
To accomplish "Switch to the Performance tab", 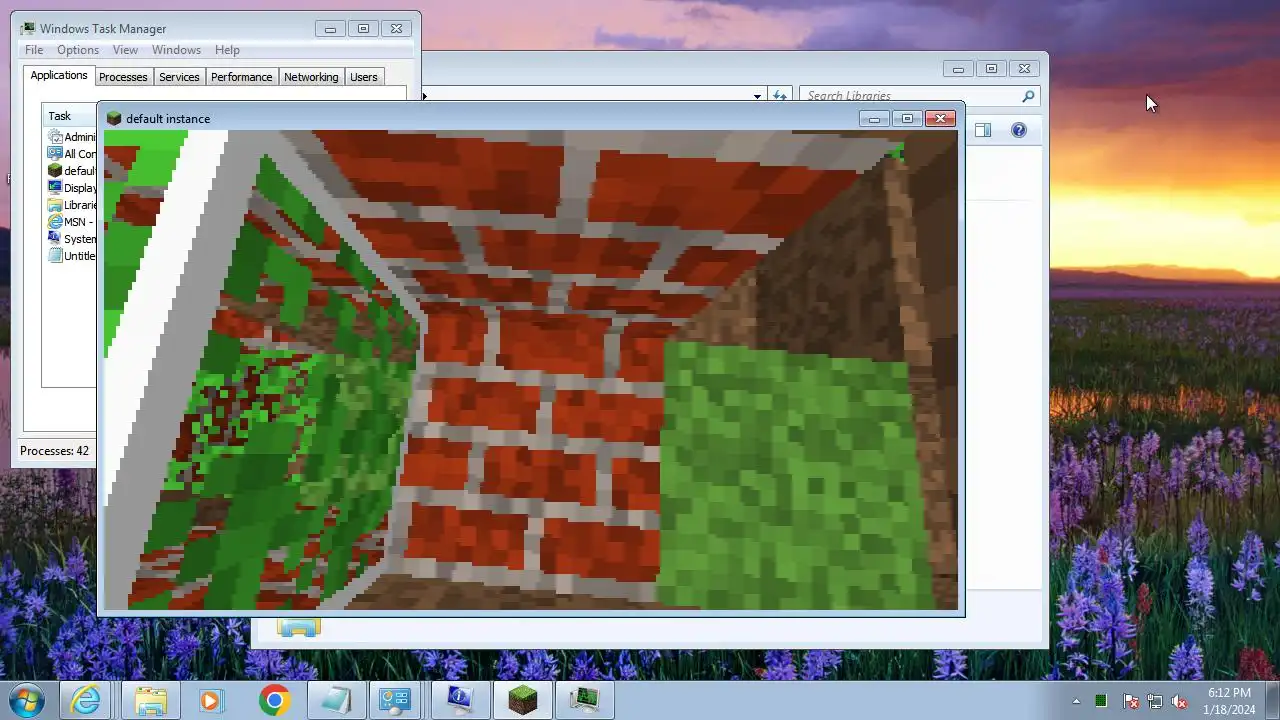I will pos(241,77).
